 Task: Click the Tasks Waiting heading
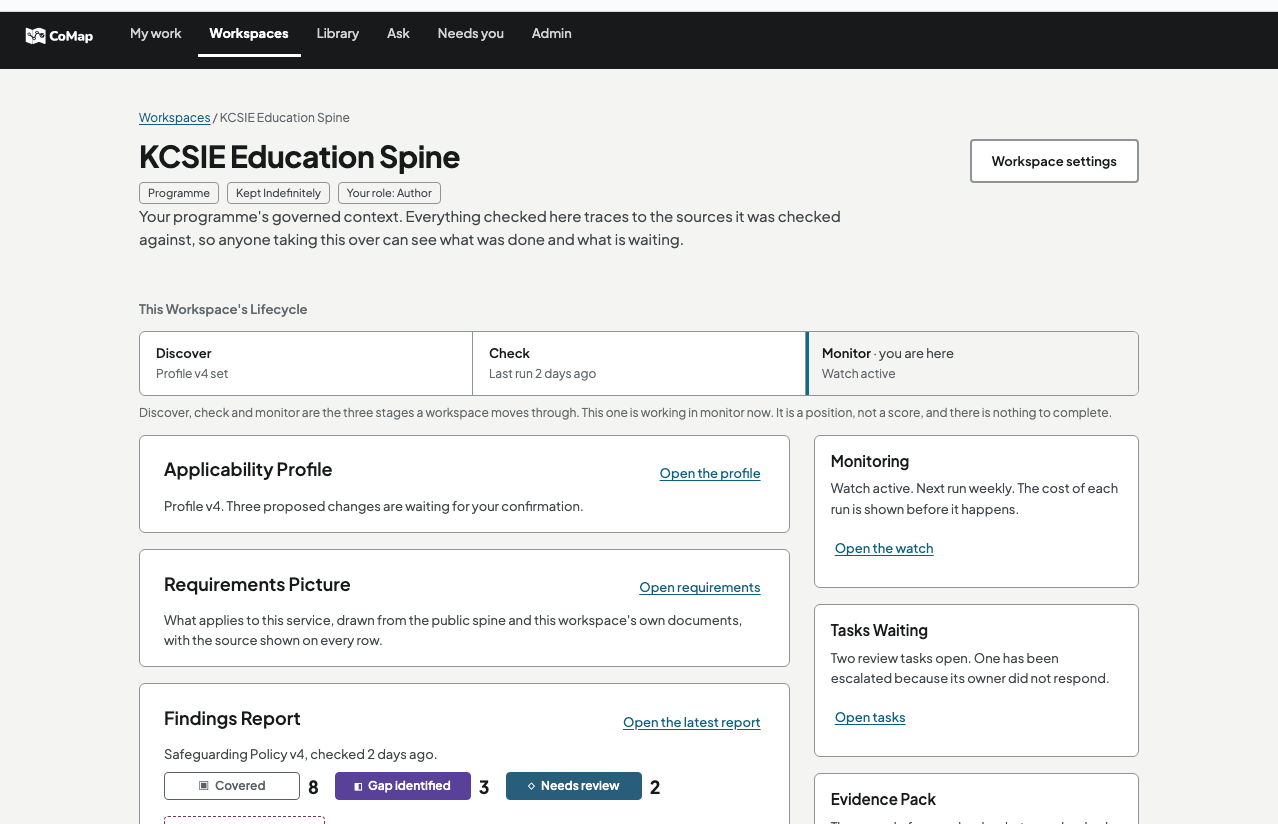879,631
